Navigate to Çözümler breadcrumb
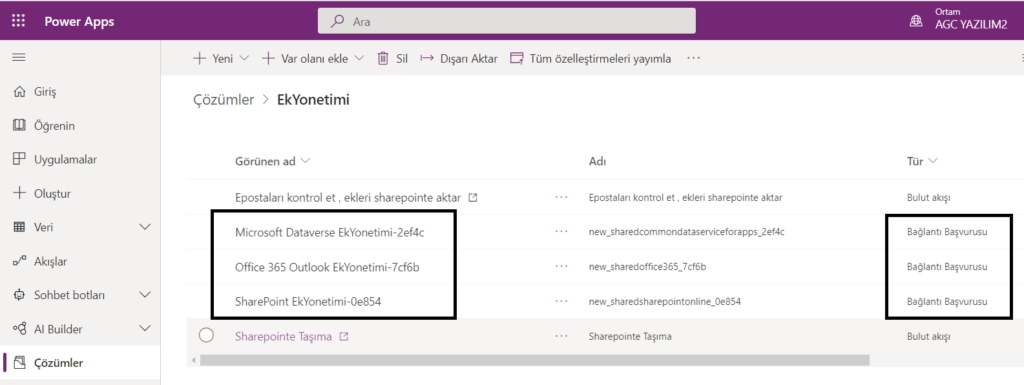The width and height of the screenshot is (1024, 385). pos(223,100)
